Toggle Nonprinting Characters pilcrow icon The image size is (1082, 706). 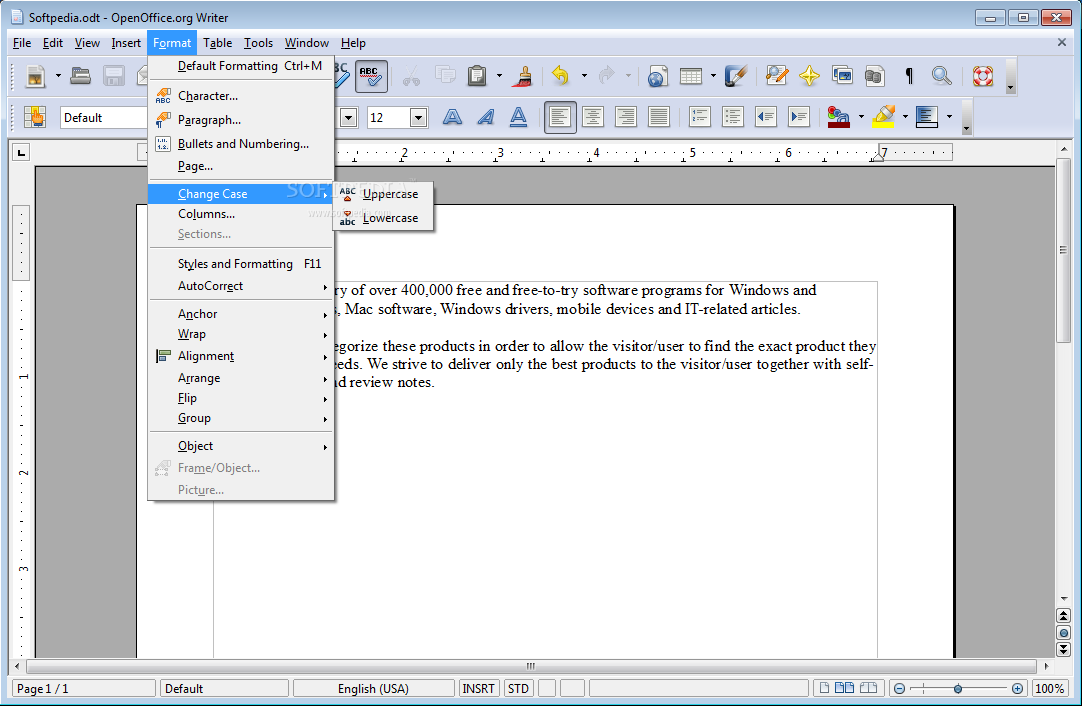pos(909,76)
